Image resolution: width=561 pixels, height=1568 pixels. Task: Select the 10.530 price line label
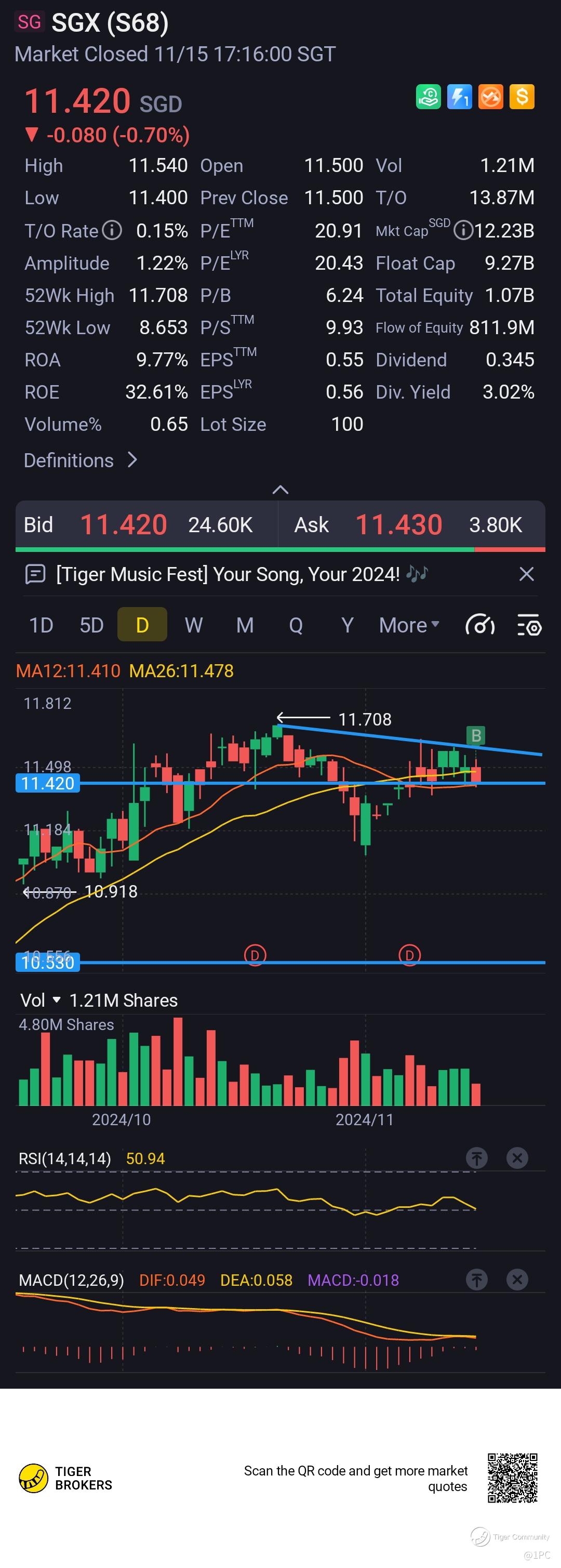[47, 963]
